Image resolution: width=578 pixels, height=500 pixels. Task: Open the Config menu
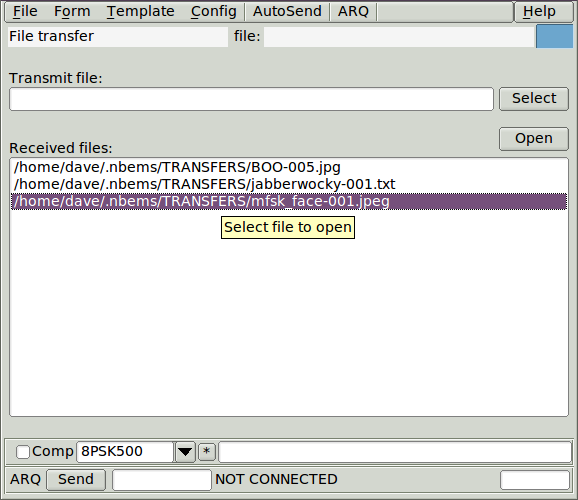click(x=213, y=11)
